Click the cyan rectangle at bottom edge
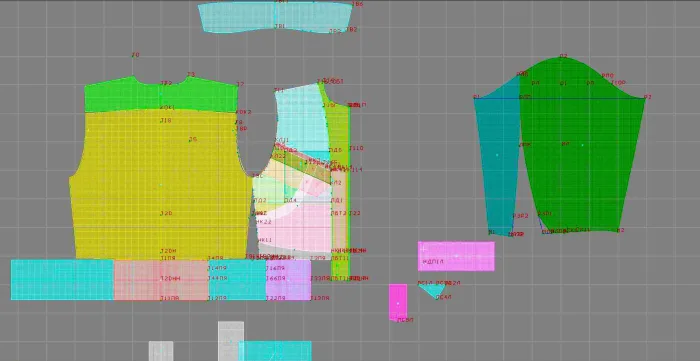 click(275, 351)
